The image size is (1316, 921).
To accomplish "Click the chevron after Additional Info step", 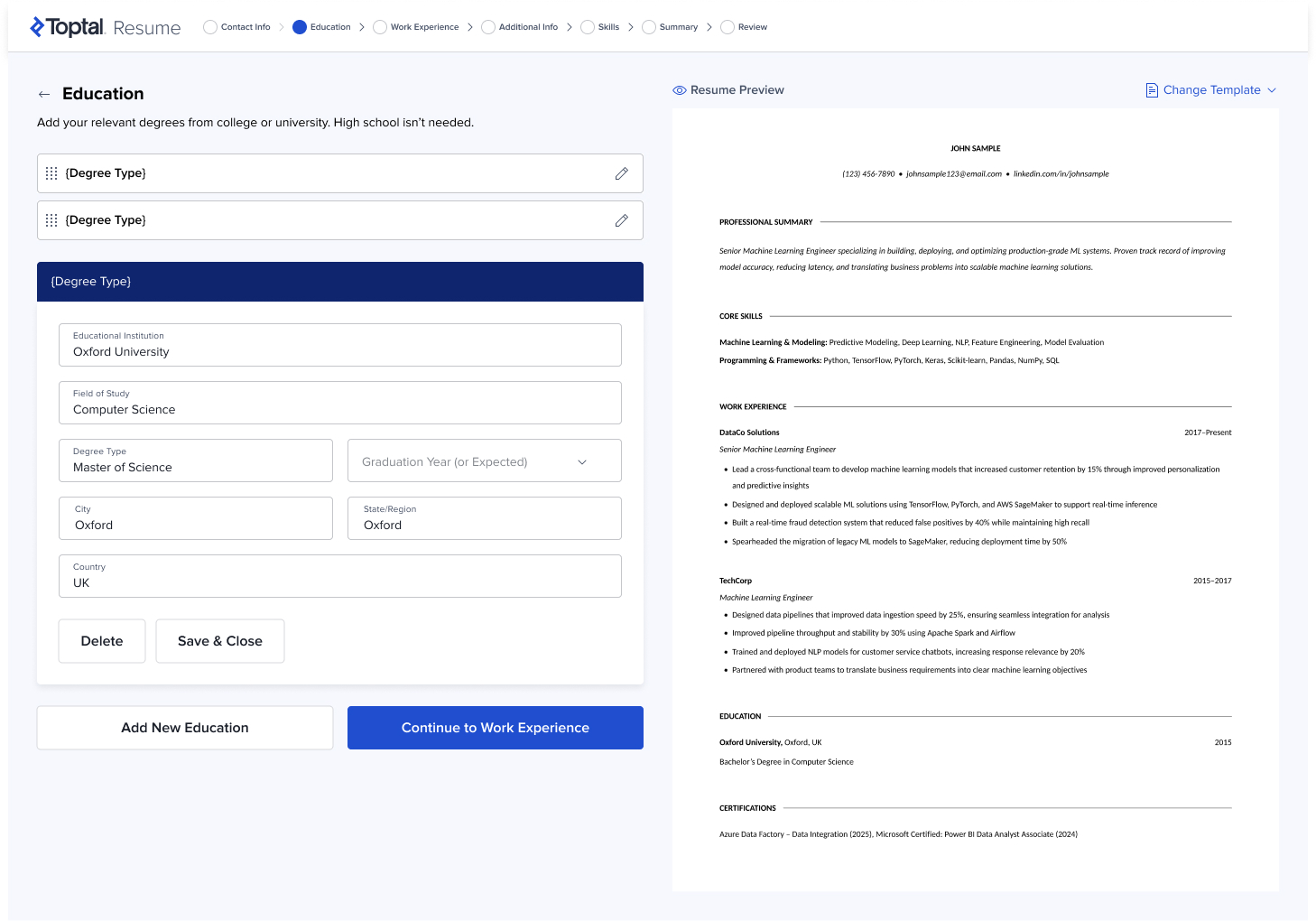I will pos(570,27).
